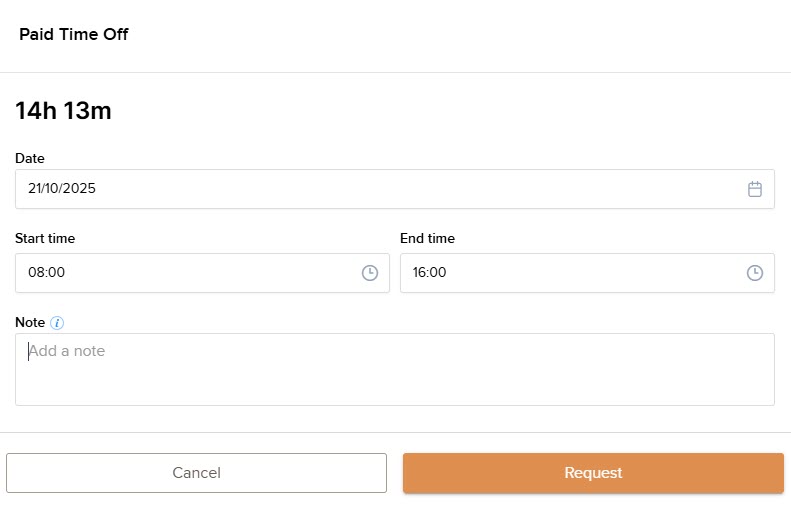Viewport: 791px width, 509px height.
Task: Click the clock icon in Start time field
Action: (x=370, y=273)
